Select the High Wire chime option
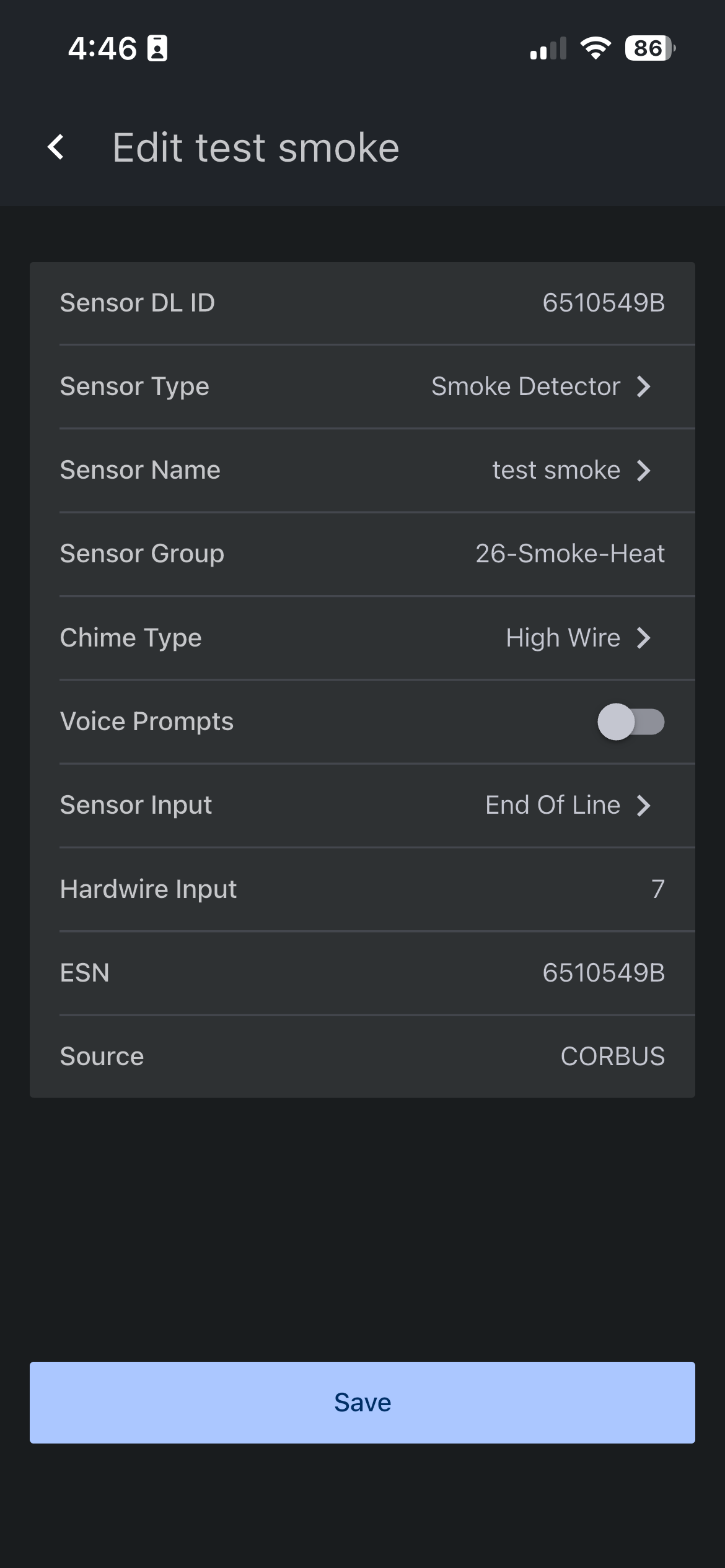Screen dimensions: 725x1568 point(563,637)
